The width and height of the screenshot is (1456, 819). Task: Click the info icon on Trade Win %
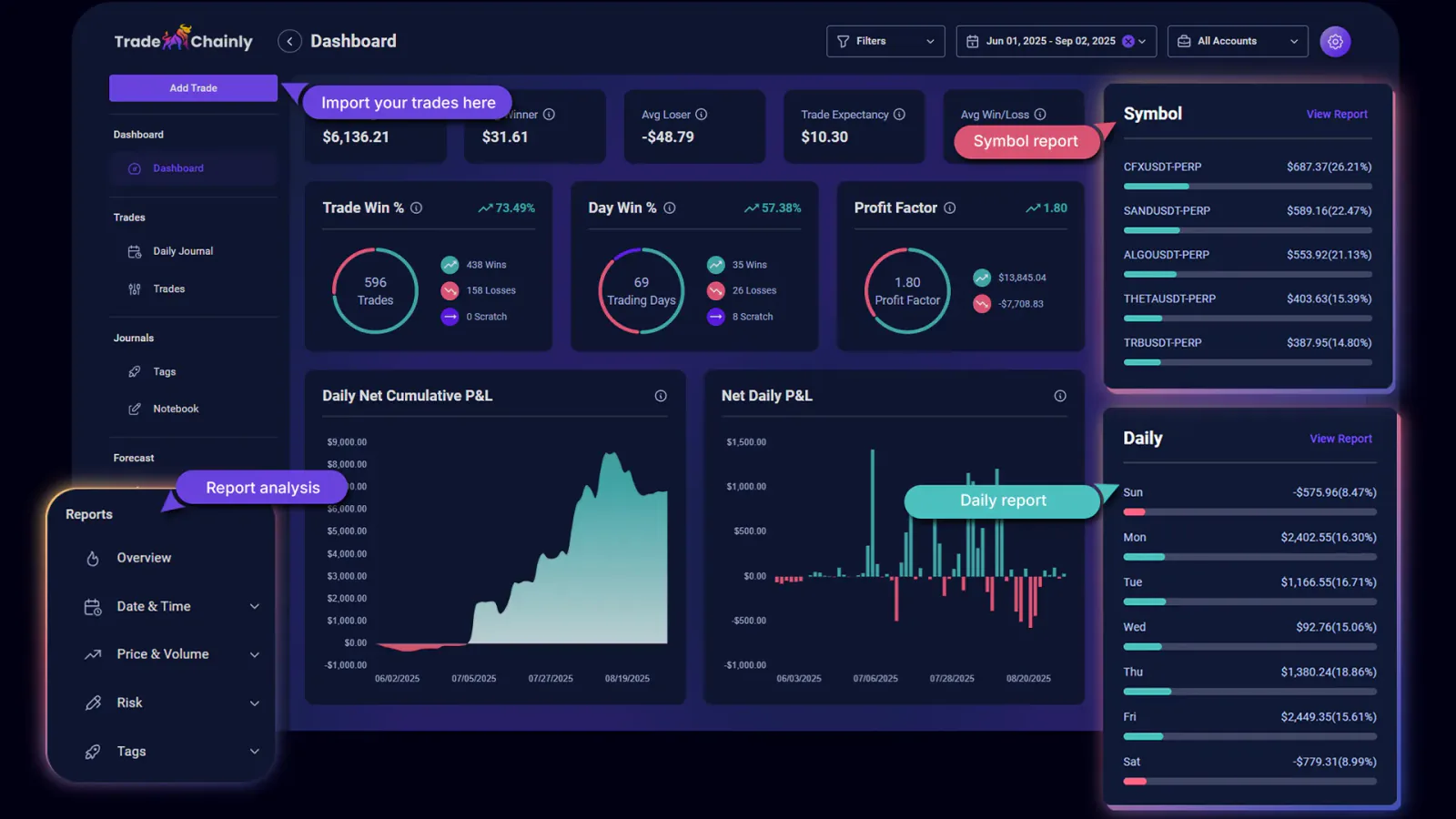pyautogui.click(x=417, y=207)
